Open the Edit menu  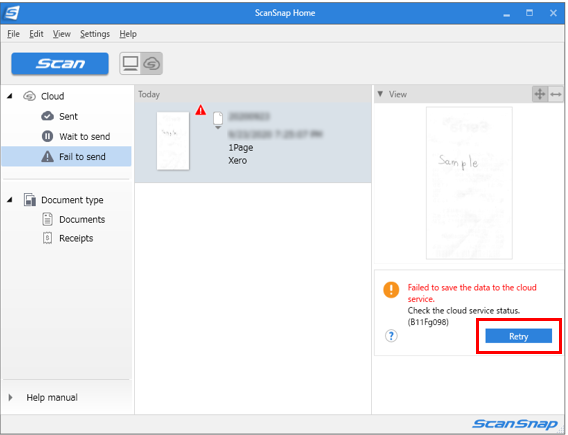[36, 34]
